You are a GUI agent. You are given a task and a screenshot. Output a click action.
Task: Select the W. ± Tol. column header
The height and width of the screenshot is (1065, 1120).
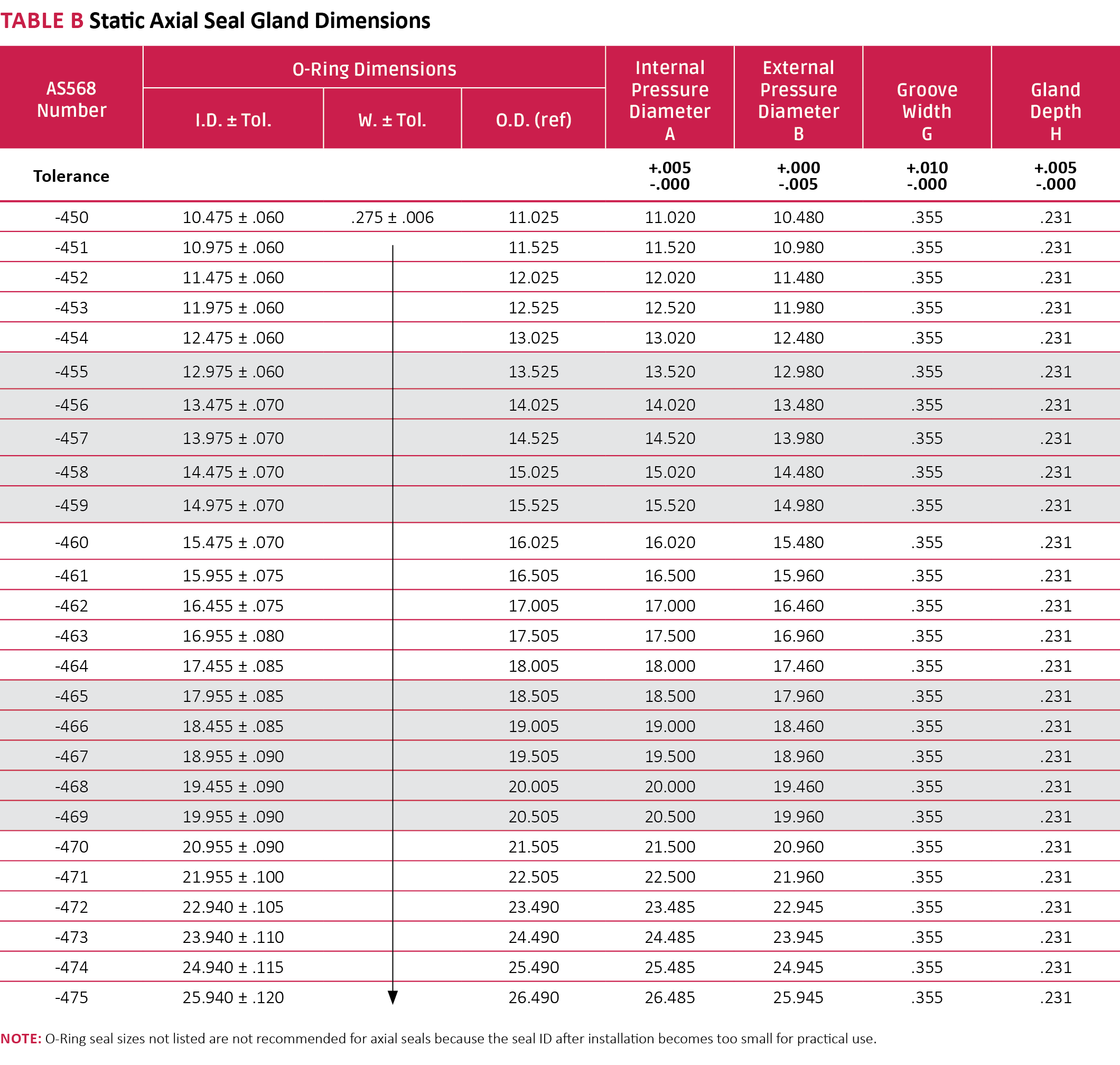pos(392,120)
